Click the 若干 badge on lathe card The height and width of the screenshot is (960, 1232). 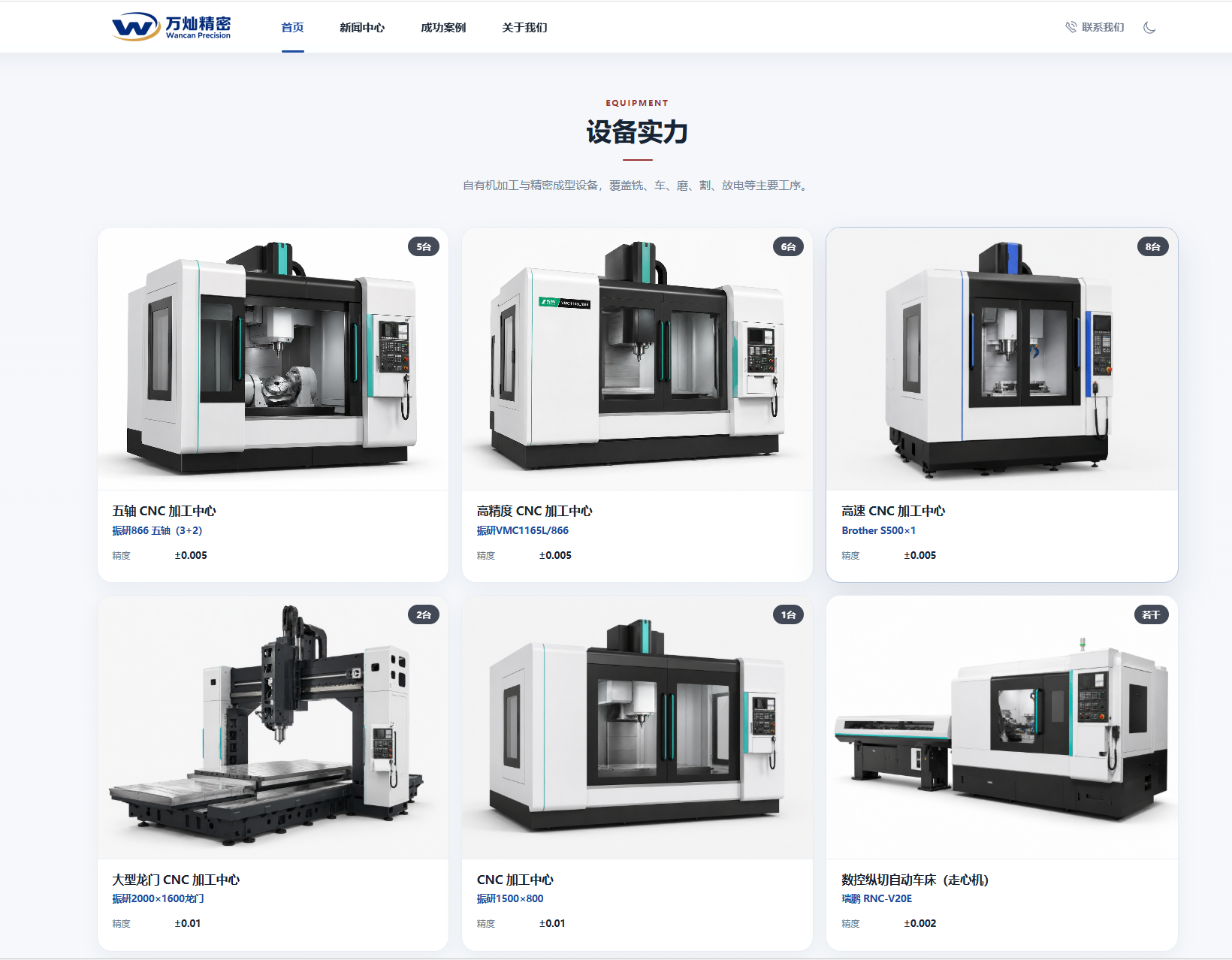(1151, 614)
